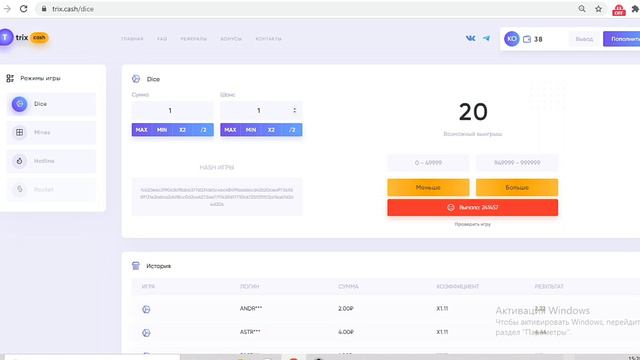This screenshot has height=360, width=640.
Task: Open the fourth faded game mode
Action: tap(51, 189)
